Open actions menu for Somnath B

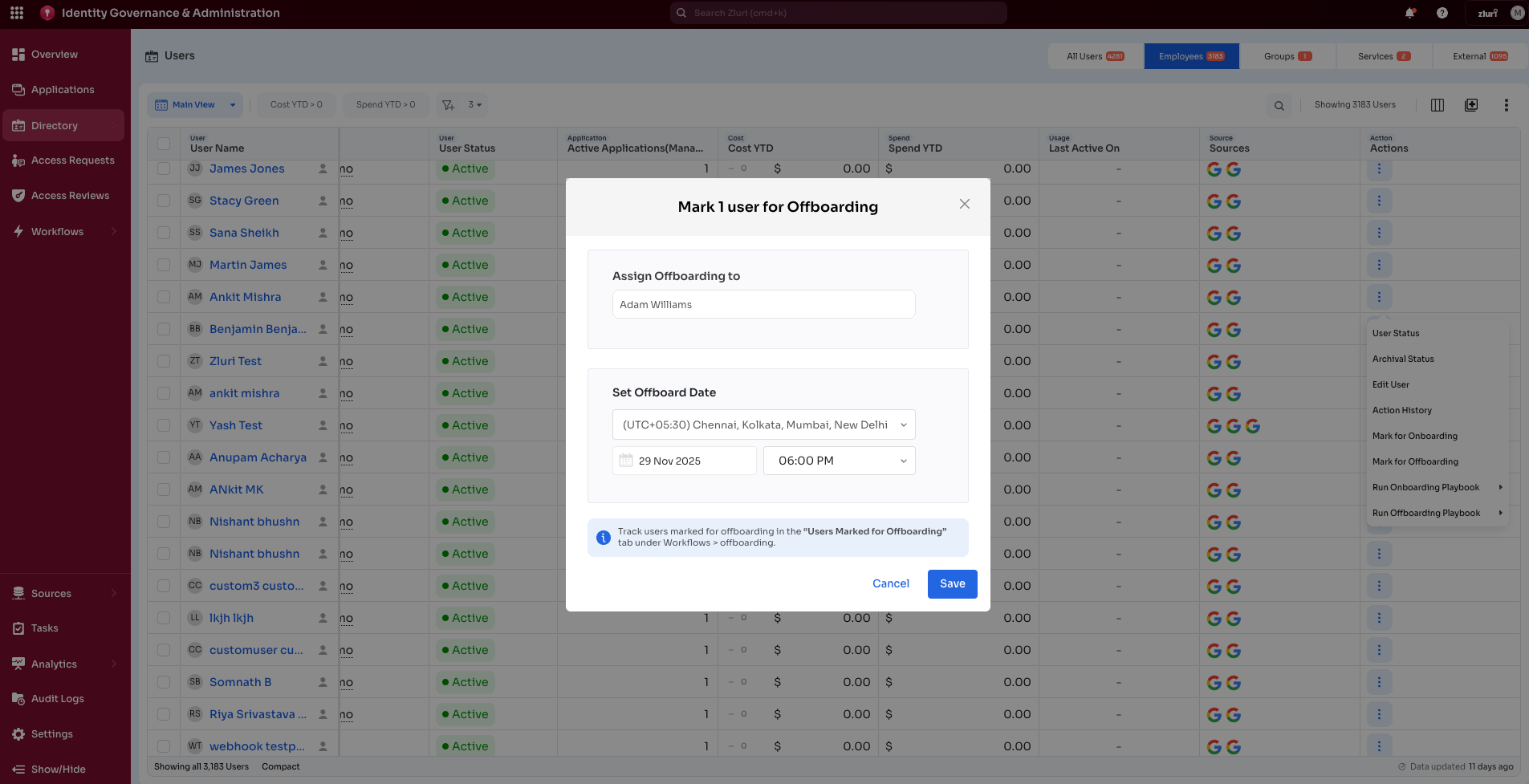point(1379,682)
